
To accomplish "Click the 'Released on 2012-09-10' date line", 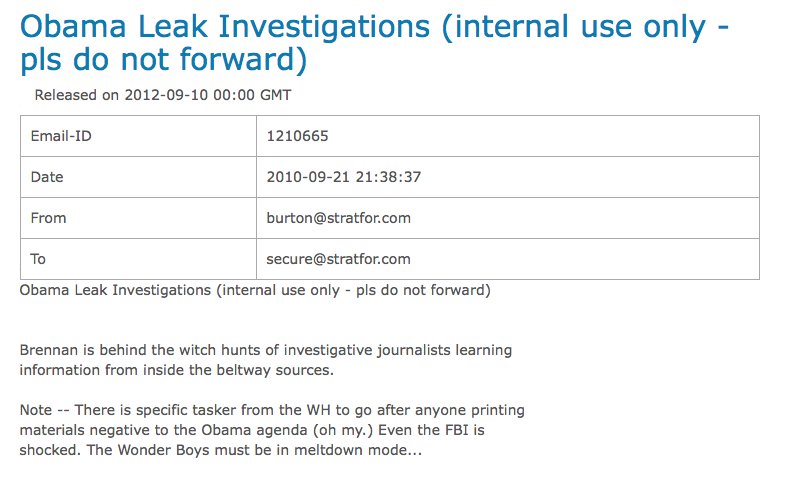I will pyautogui.click(x=162, y=95).
